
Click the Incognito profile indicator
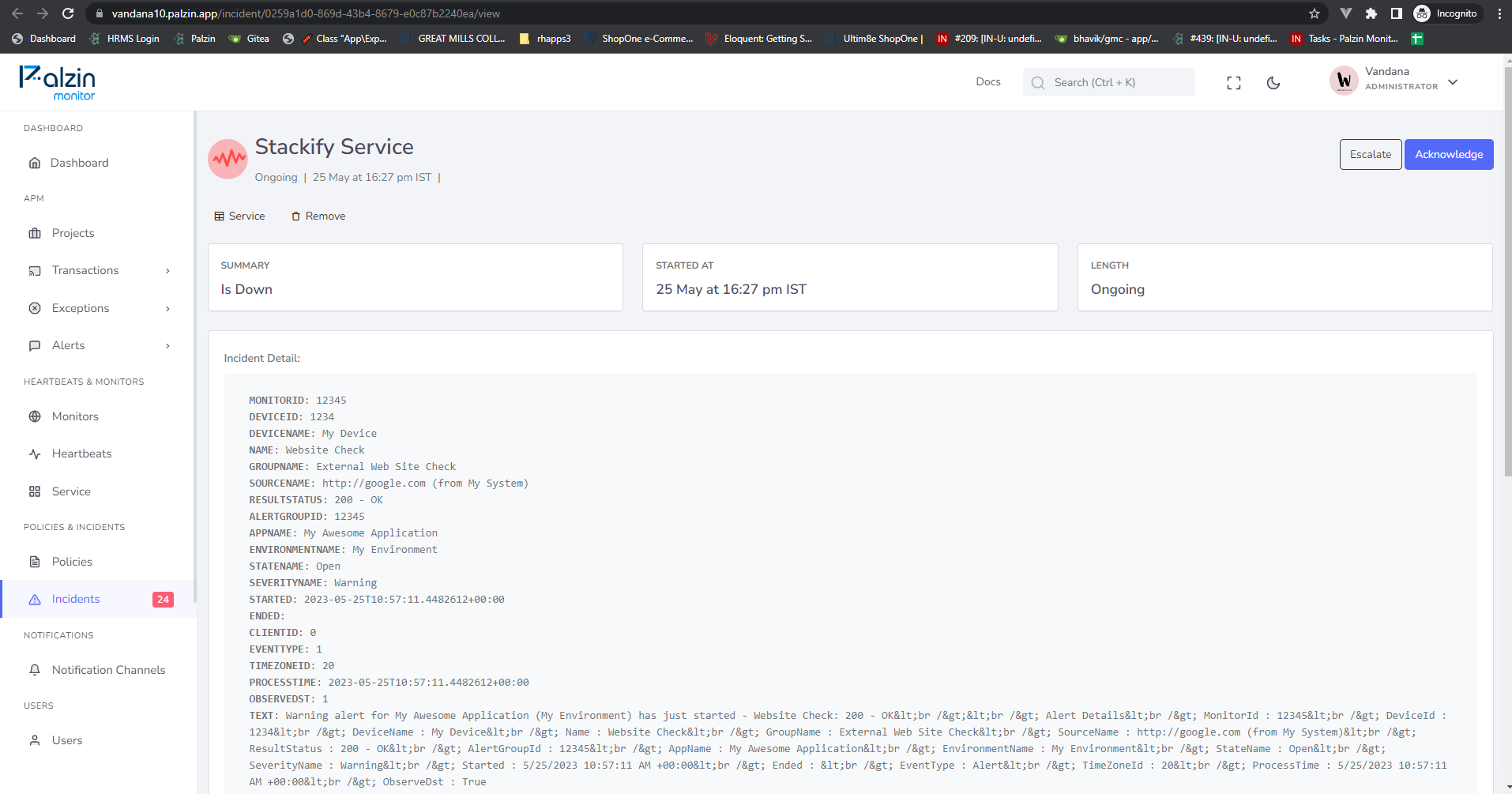1446,13
